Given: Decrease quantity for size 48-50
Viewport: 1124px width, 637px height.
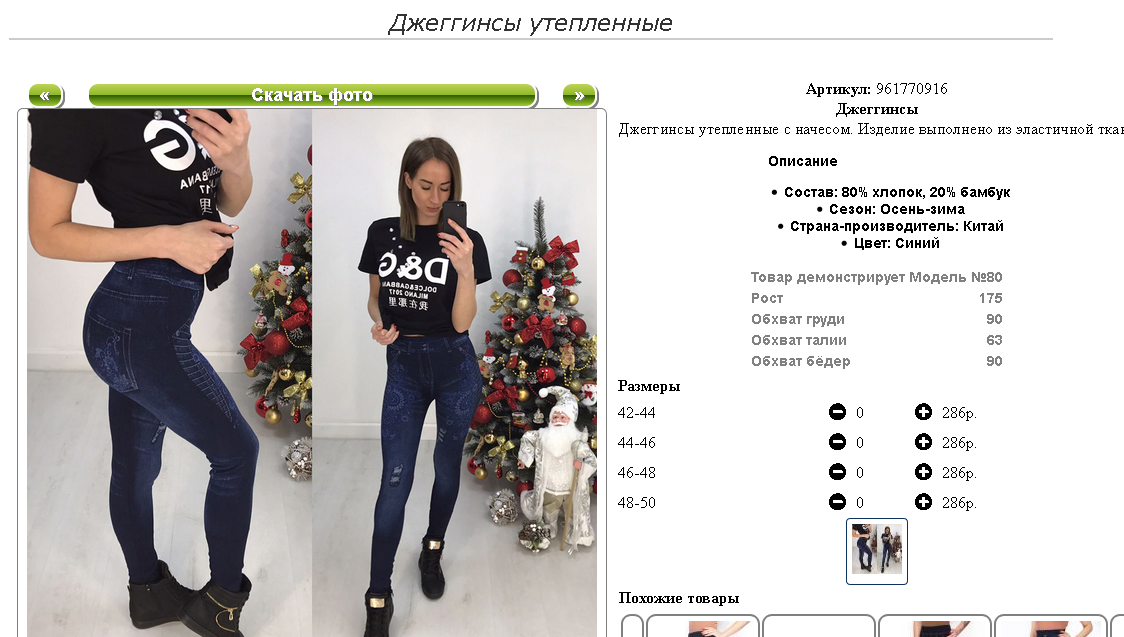Looking at the screenshot, I should 837,502.
